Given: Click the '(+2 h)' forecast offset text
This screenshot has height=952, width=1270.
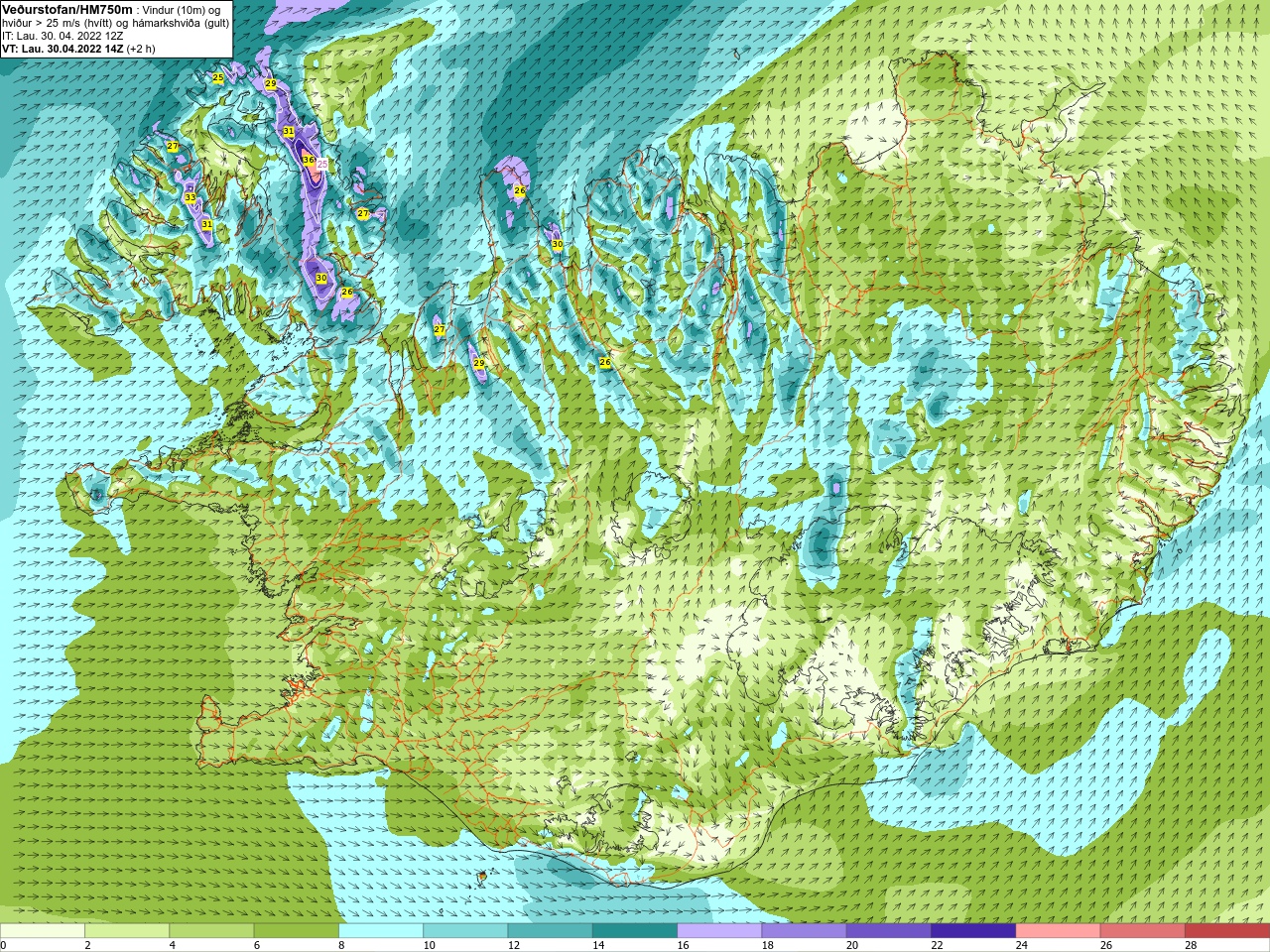Looking at the screenshot, I should click(141, 49).
